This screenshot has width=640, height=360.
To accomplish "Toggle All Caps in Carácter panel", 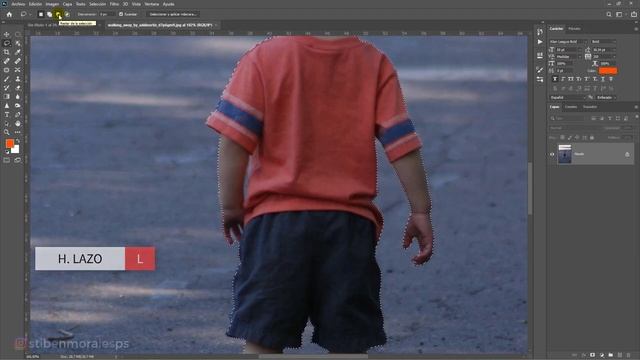I will (x=571, y=79).
